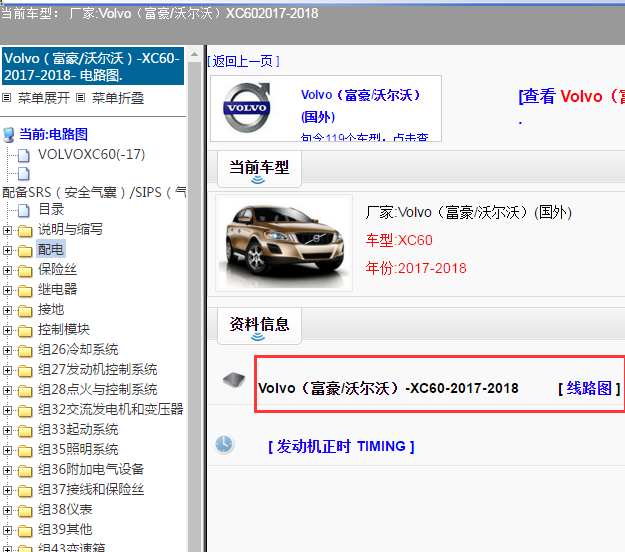
Task: Select the 组36附加电气设备 tree label
Action: (91, 469)
